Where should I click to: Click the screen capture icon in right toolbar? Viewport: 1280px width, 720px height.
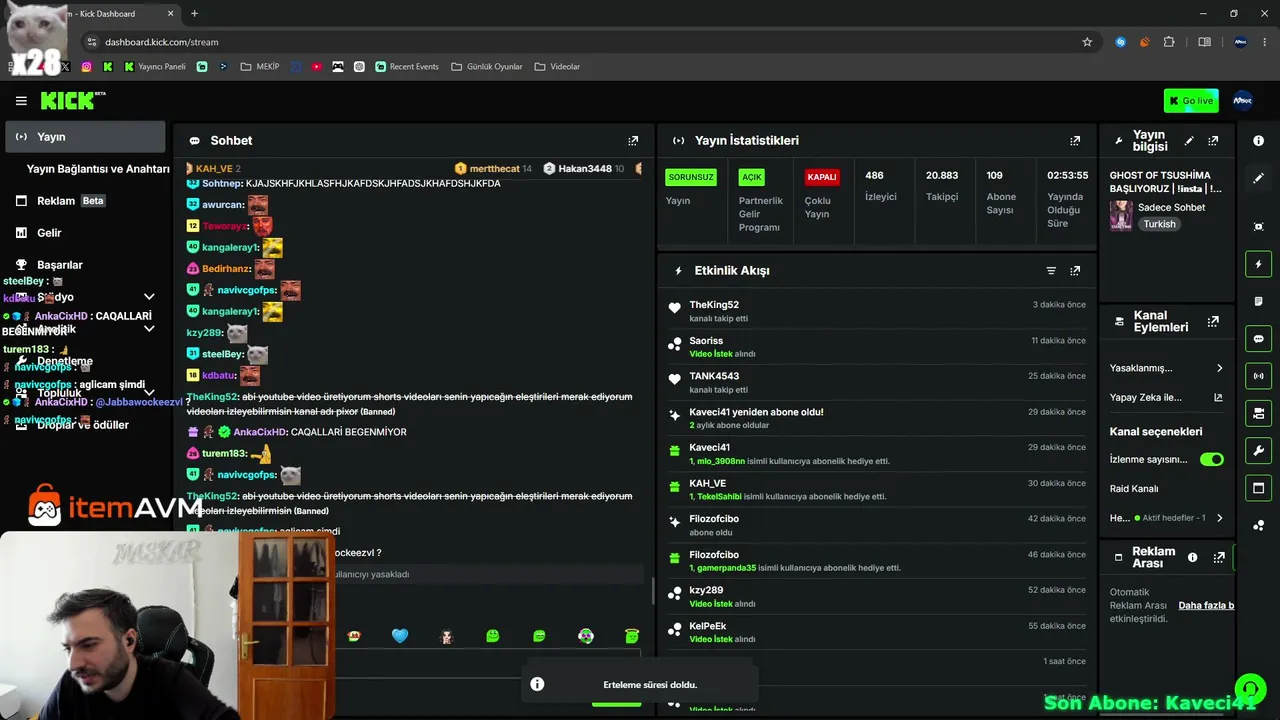(x=1259, y=227)
